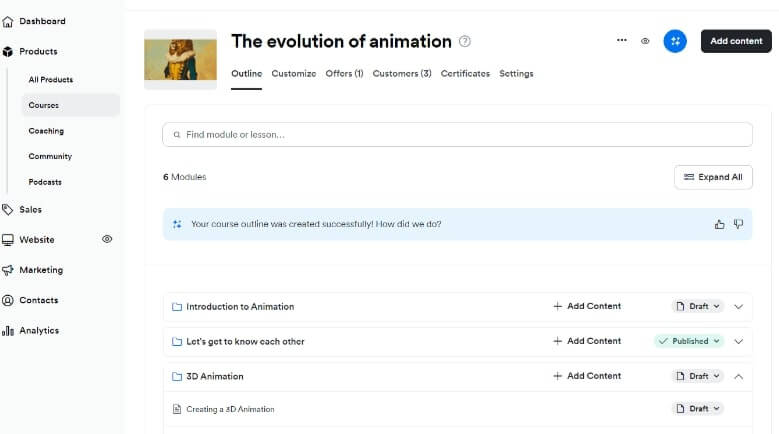Toggle Website visibility eye icon in sidebar
Image resolution: width=779 pixels, height=434 pixels.
(107, 239)
